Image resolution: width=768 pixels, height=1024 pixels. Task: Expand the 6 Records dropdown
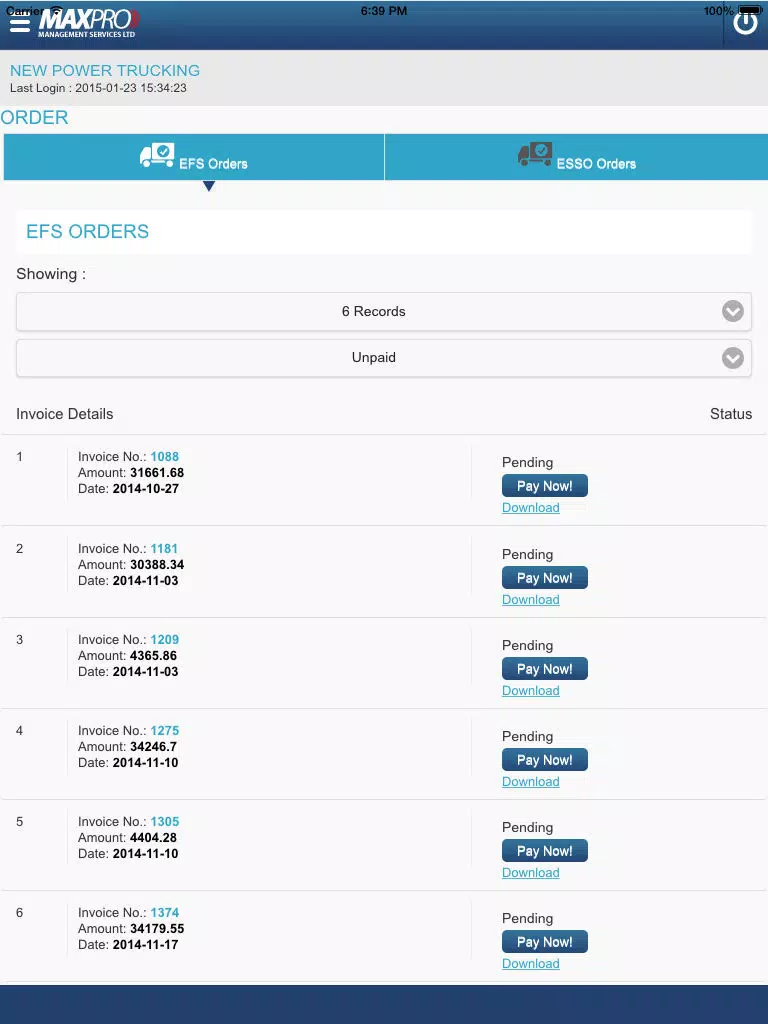coord(373,311)
